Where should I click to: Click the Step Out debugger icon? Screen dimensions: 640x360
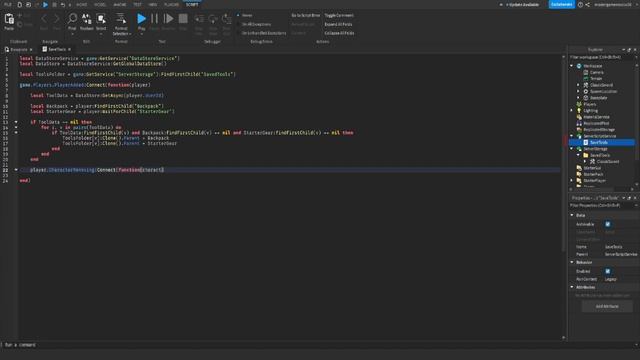click(x=227, y=19)
